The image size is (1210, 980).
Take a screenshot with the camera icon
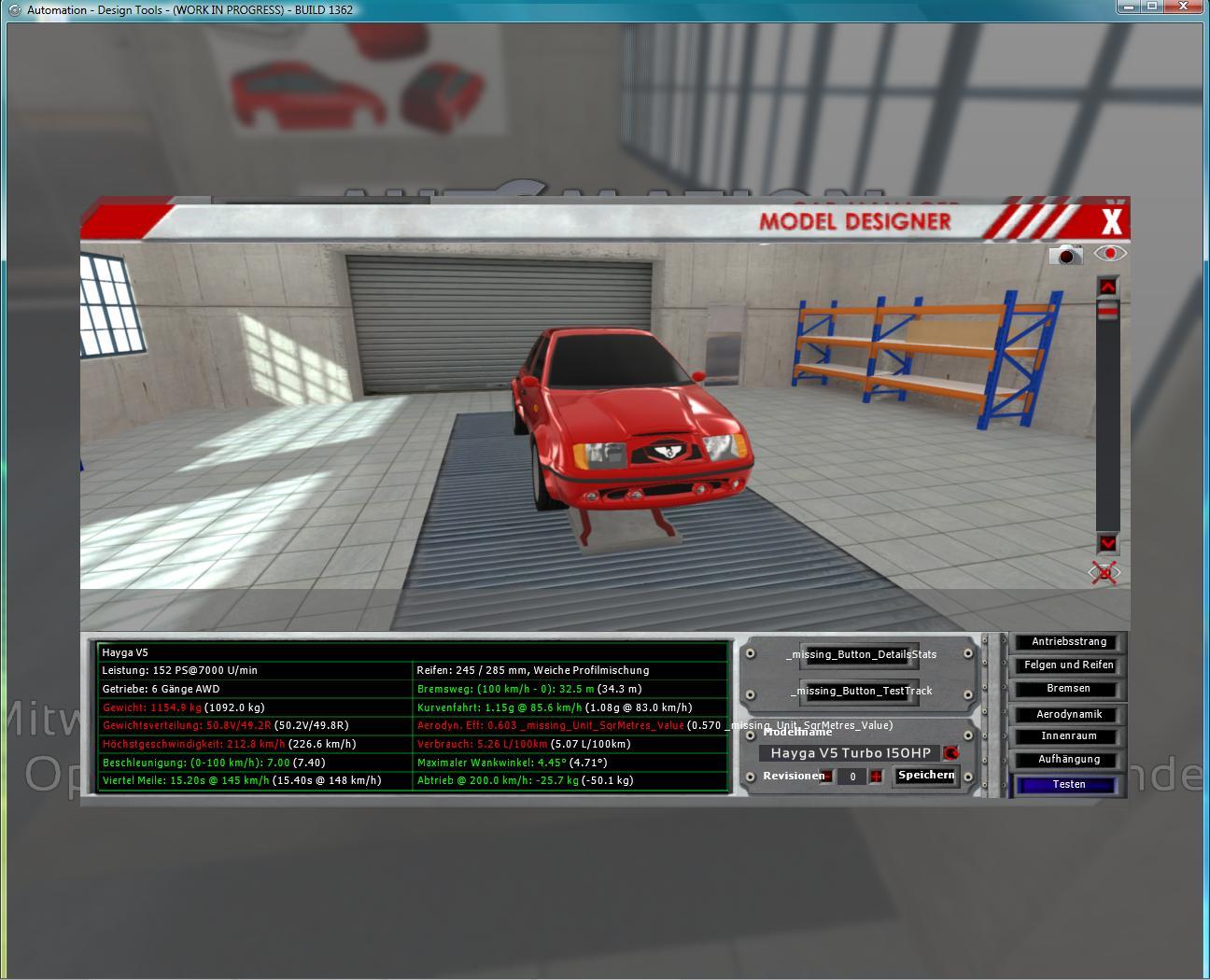1065,254
